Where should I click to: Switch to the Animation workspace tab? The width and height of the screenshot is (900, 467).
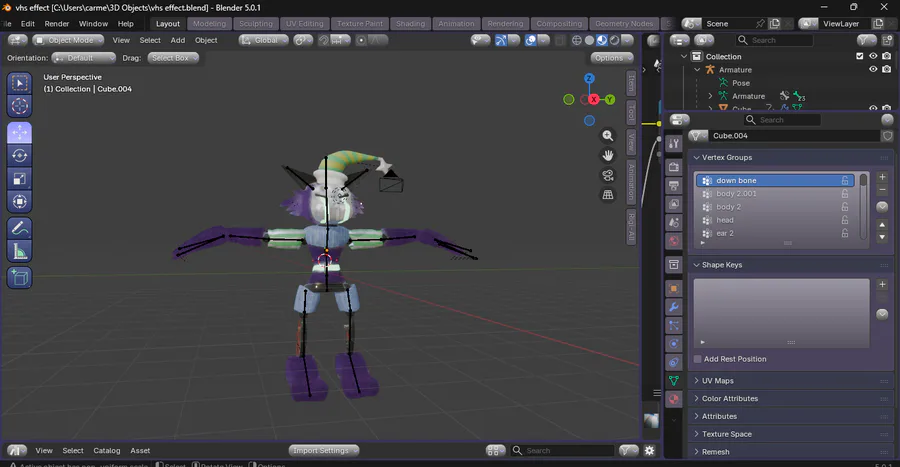click(456, 24)
